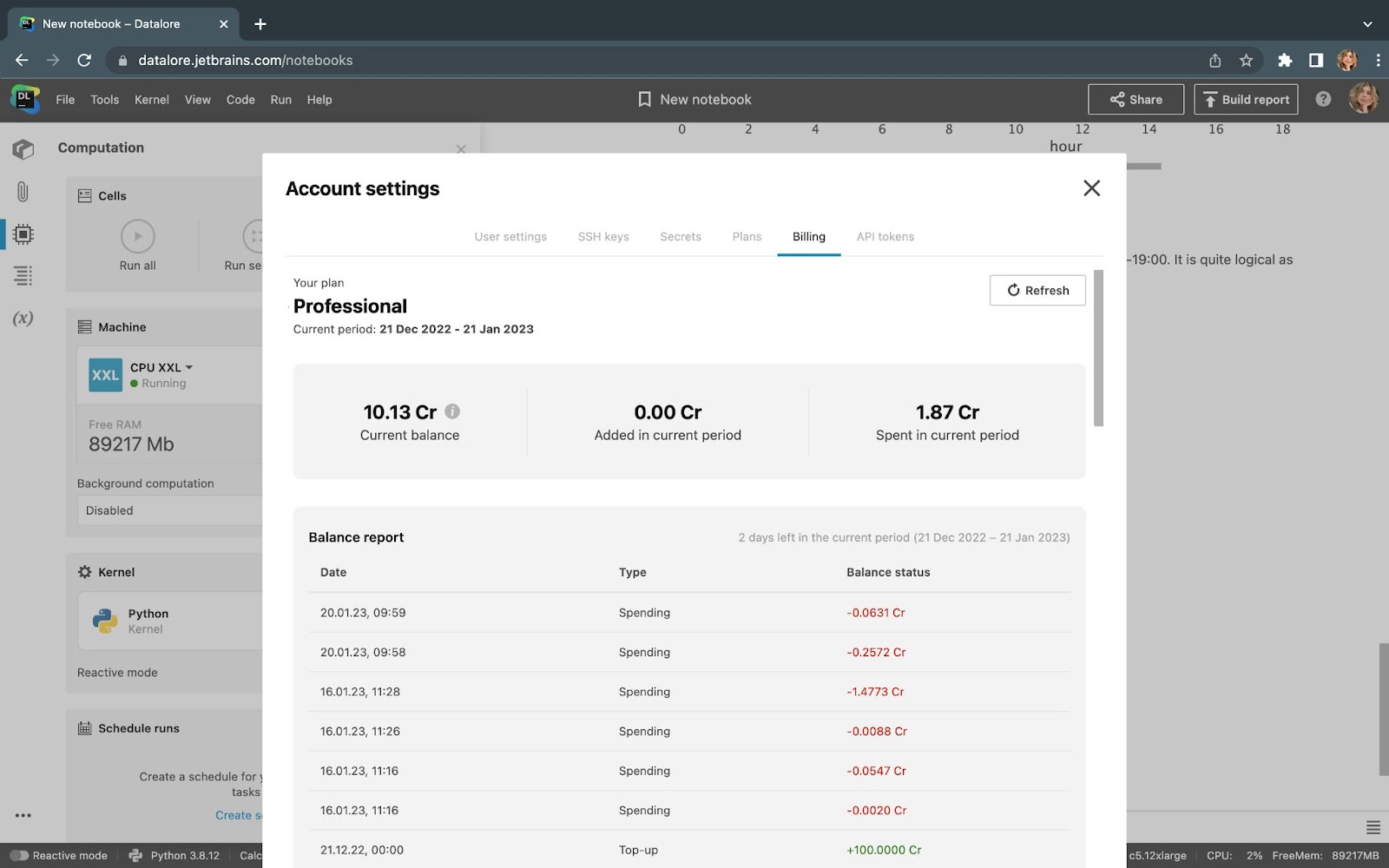Close the Account settings dialog
Screen dimensions: 1389x868
[1092, 188]
